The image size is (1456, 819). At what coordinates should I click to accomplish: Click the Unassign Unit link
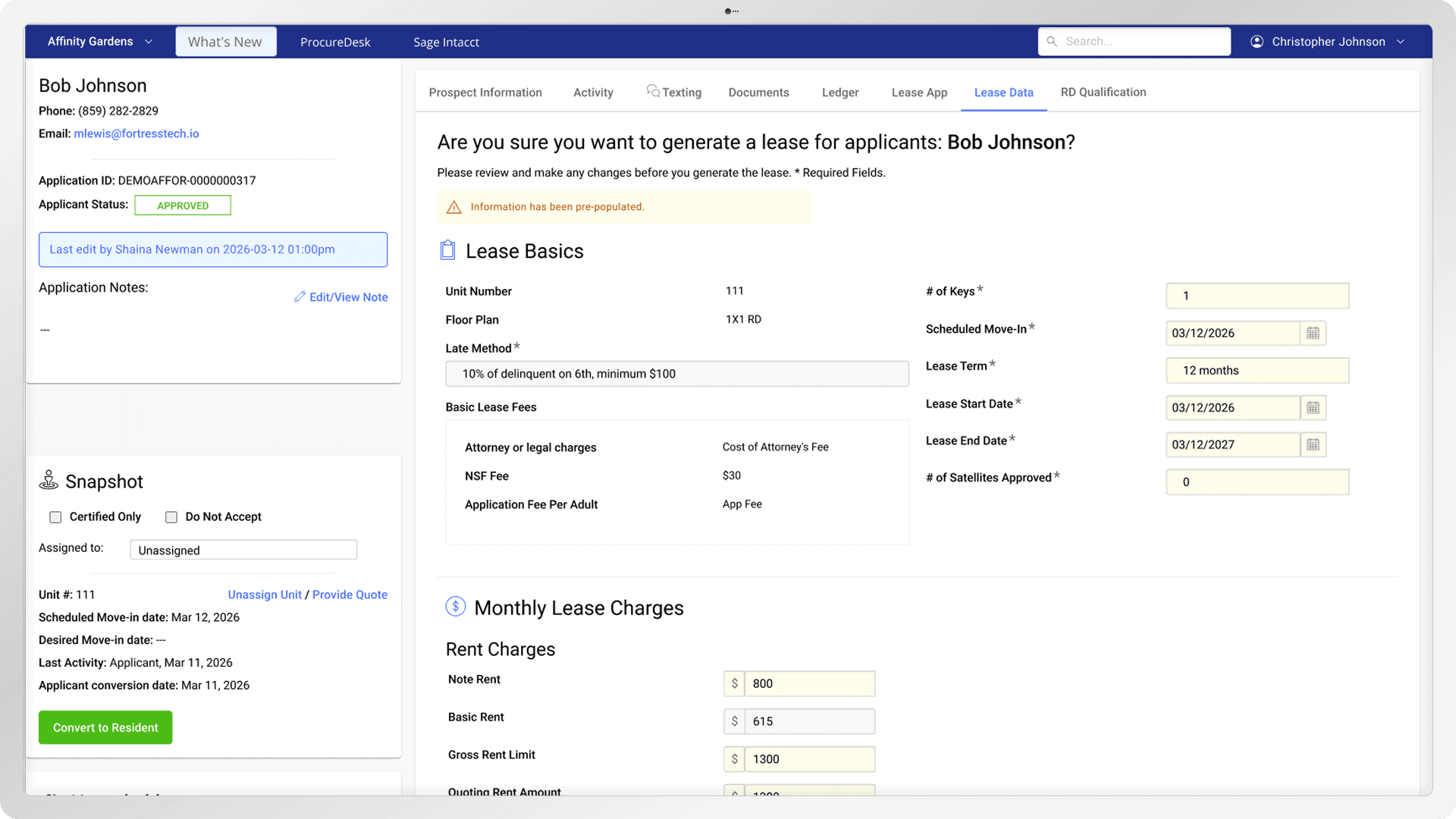click(265, 595)
